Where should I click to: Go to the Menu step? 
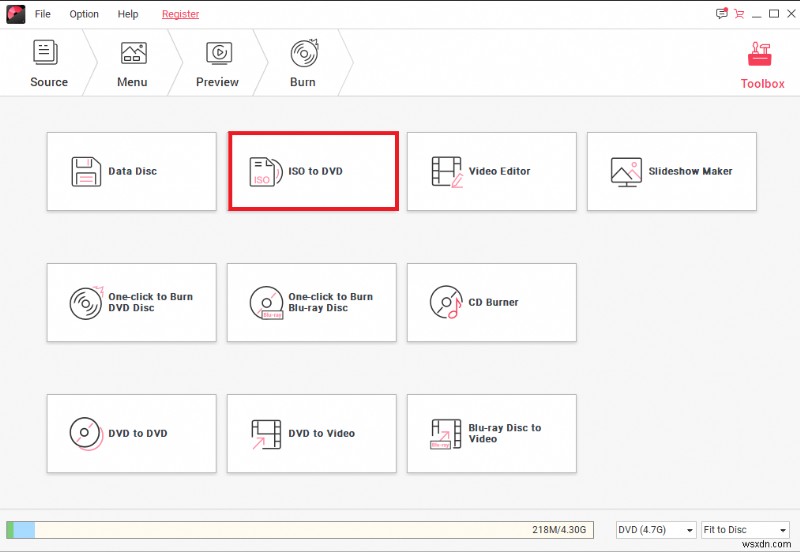133,63
